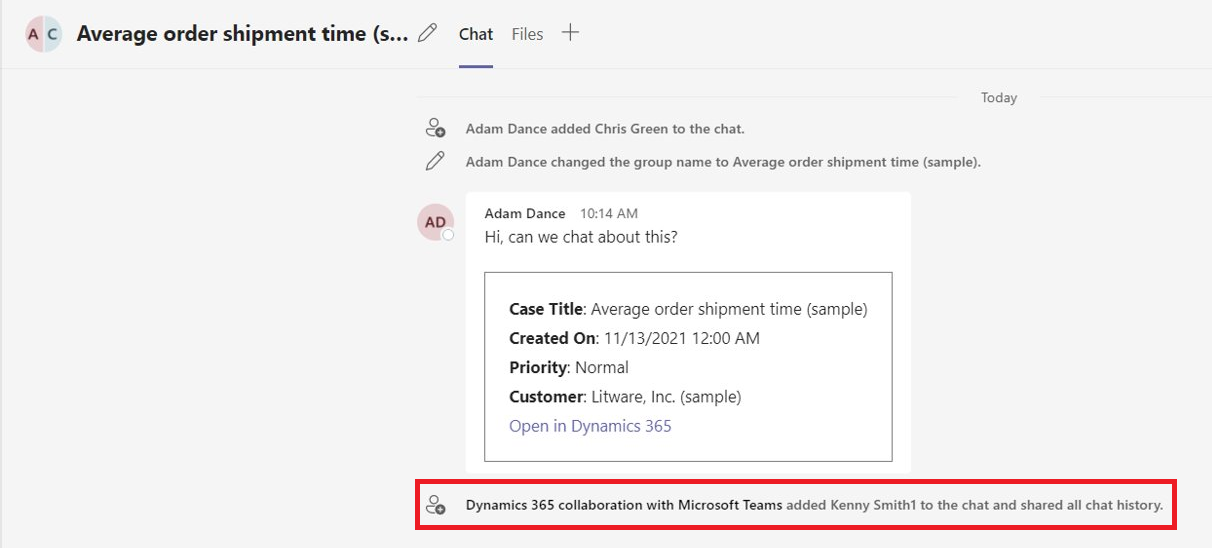Click person-added icon beside Kenny Smith1 message
1212x548 pixels.
(435, 505)
